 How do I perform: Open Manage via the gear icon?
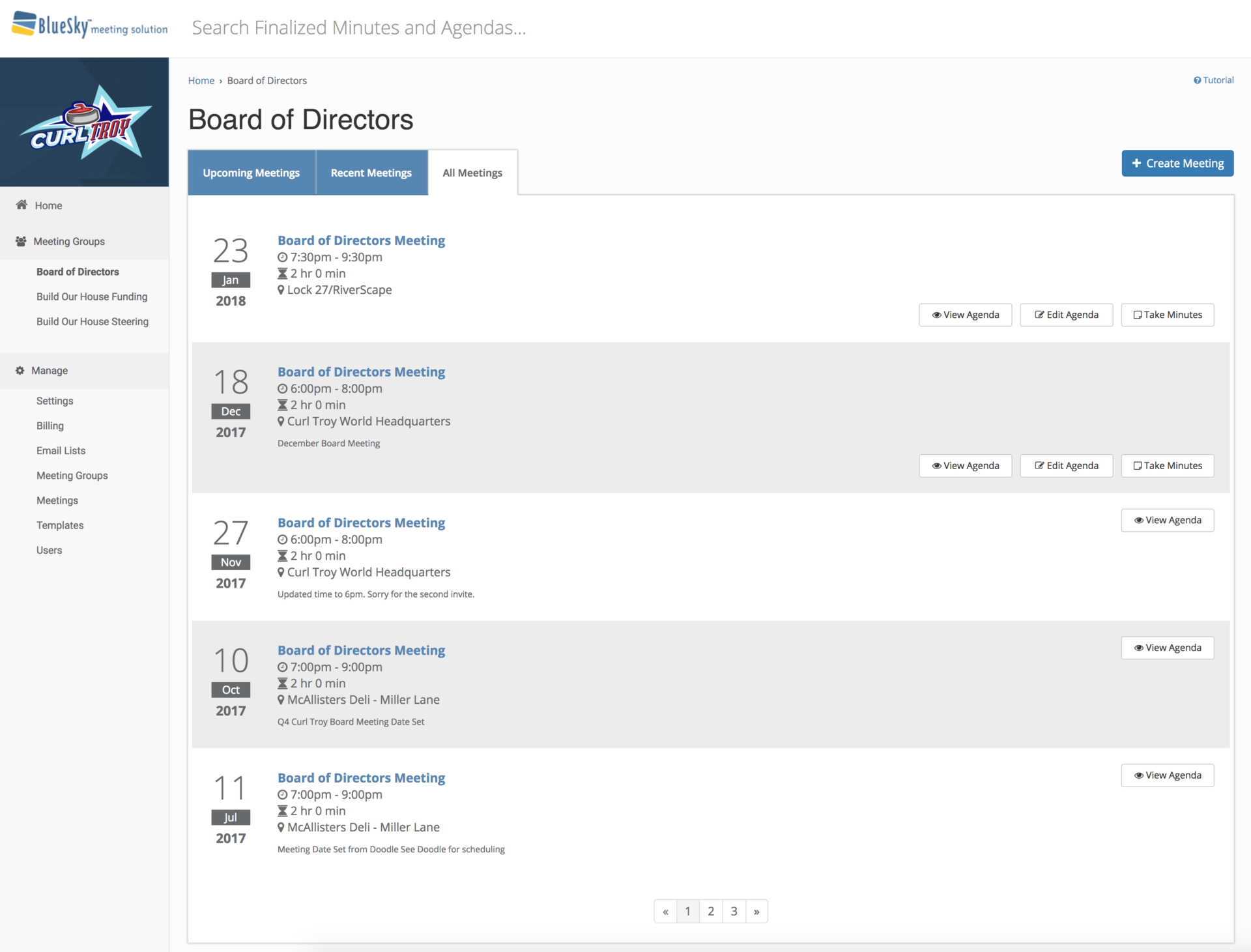[20, 370]
